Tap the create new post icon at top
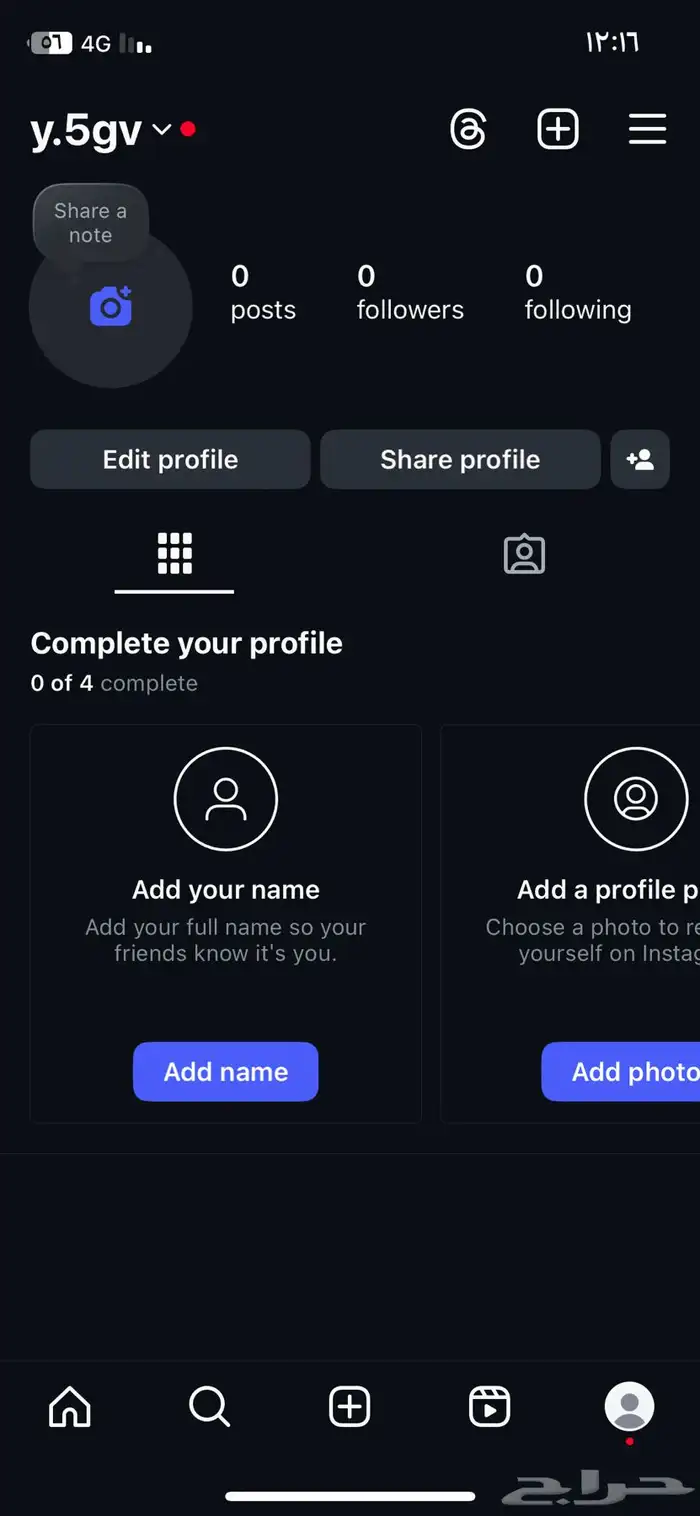This screenshot has height=1516, width=700. [x=558, y=130]
